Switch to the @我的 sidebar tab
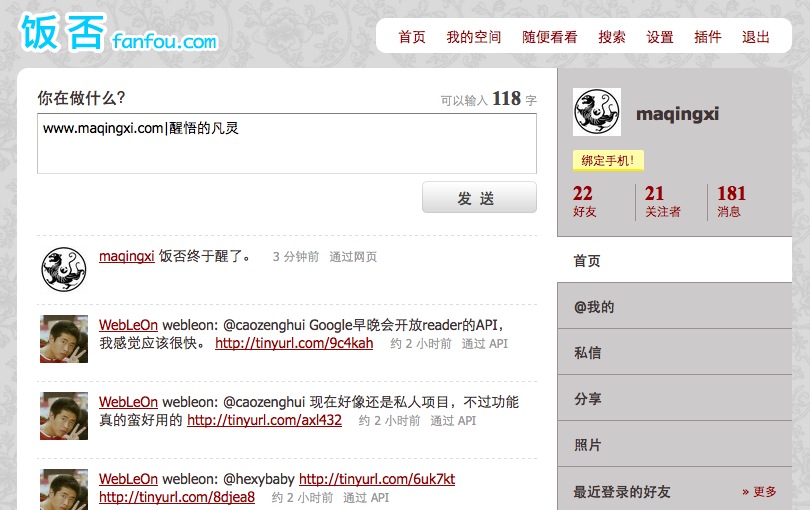The width and height of the screenshot is (810, 510). pos(674,307)
